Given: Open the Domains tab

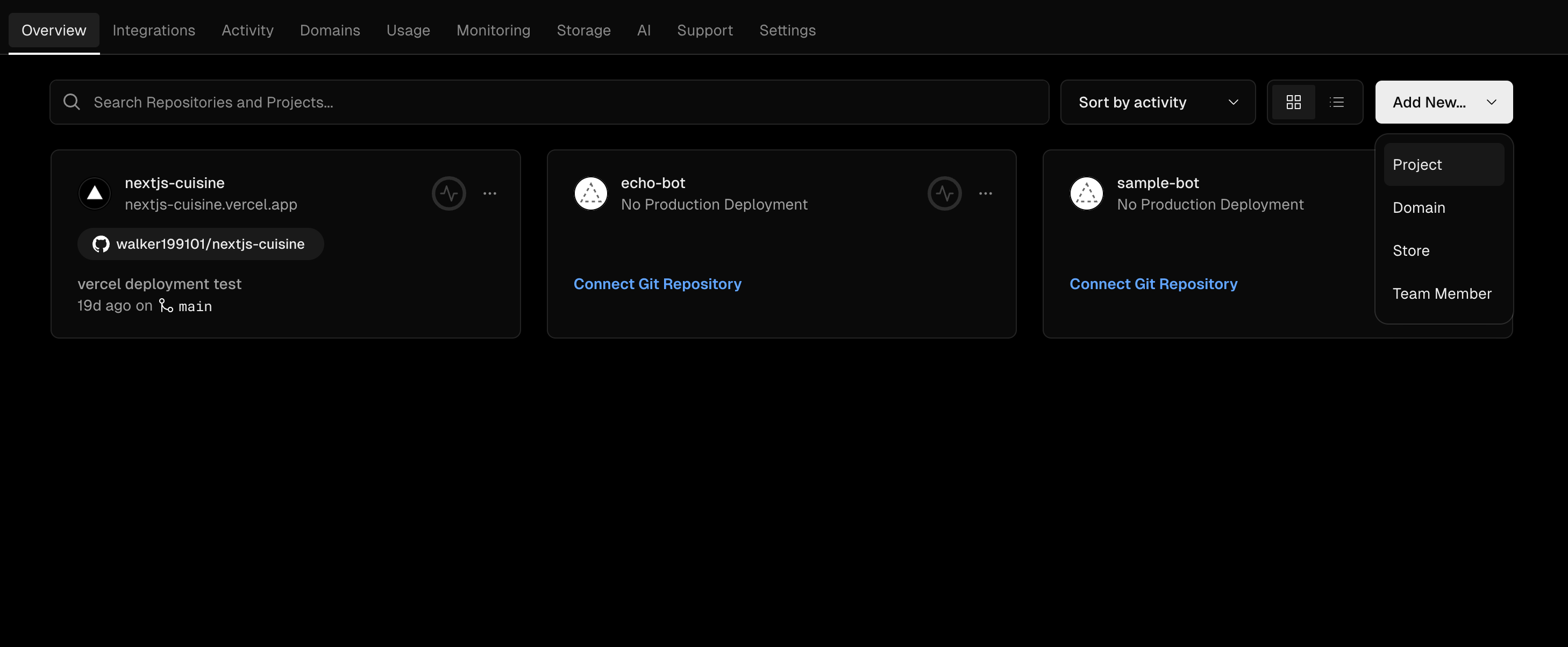Looking at the screenshot, I should point(330,30).
